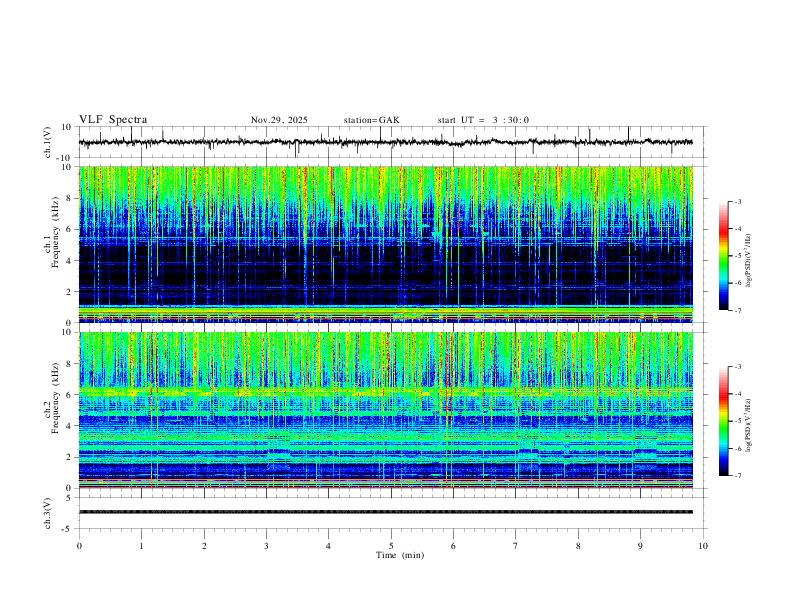Click tick label "8" on the Time axis
Screen dimensions: 792x612
(x=578, y=546)
